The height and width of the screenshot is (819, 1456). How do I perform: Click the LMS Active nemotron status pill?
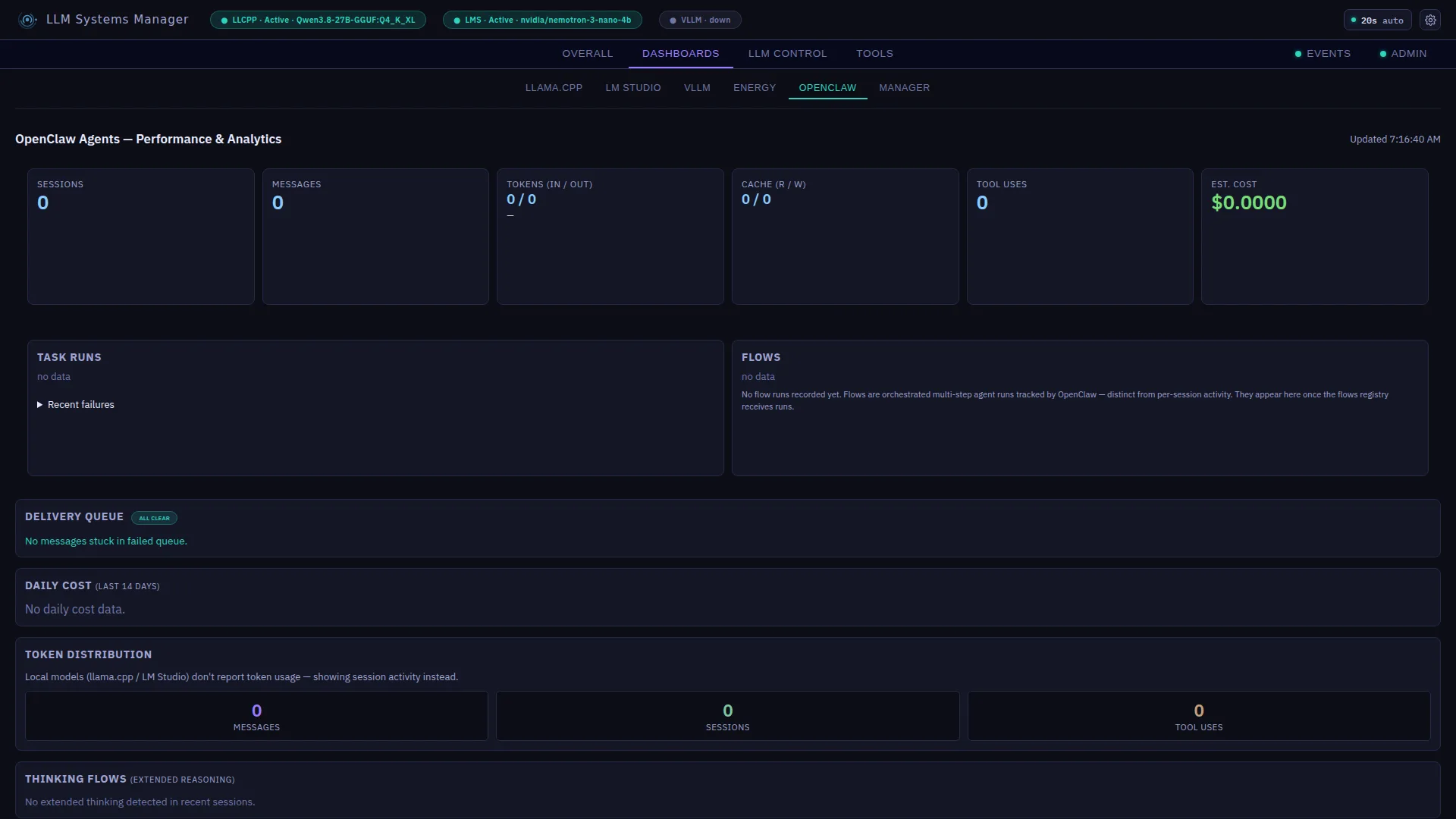click(x=542, y=20)
